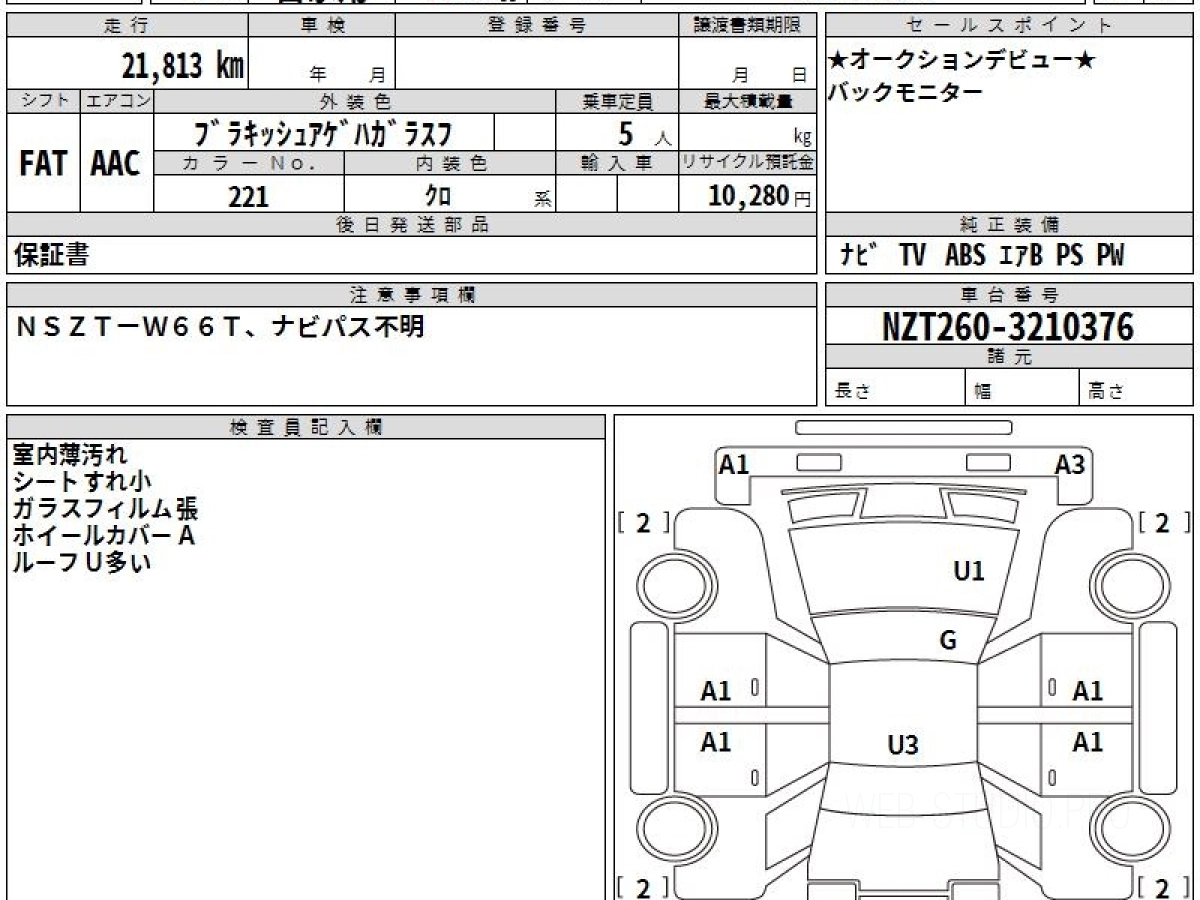This screenshot has width=1200, height=900.
Task: Select the FAT shift value
Action: (x=43, y=163)
